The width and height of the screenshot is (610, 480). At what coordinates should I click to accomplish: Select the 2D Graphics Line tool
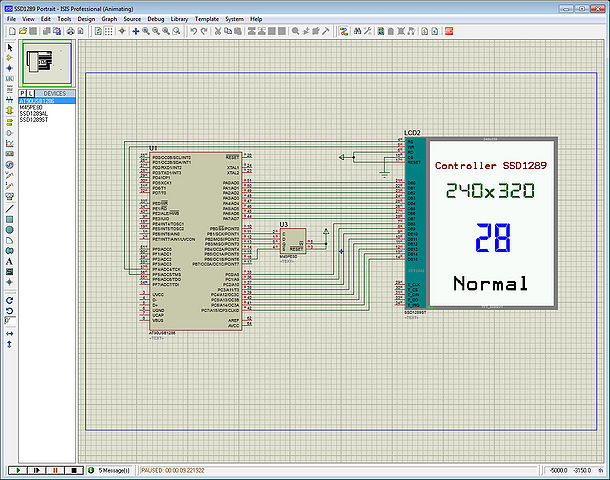click(10, 209)
